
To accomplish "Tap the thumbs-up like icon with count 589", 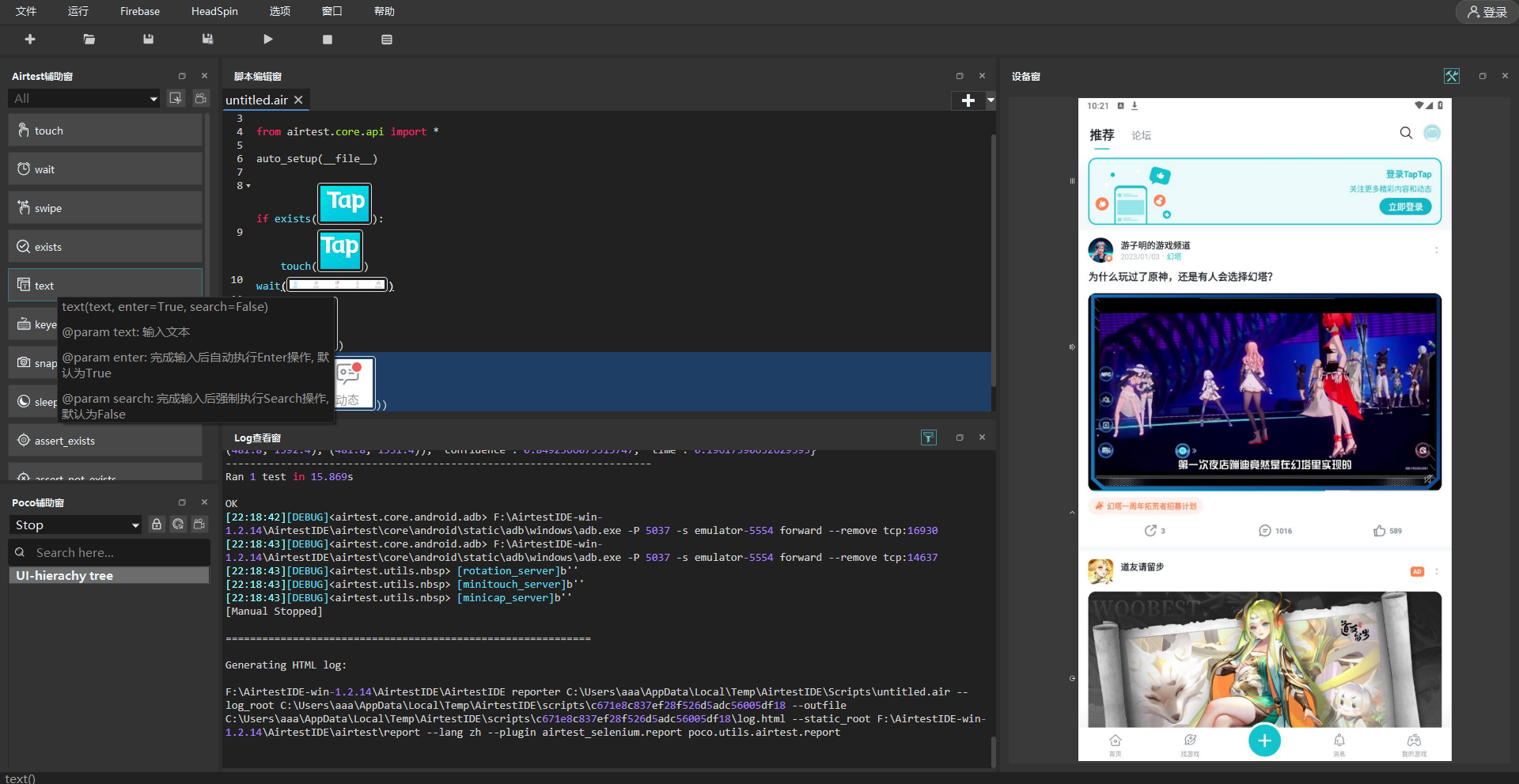I will pyautogui.click(x=1379, y=531).
